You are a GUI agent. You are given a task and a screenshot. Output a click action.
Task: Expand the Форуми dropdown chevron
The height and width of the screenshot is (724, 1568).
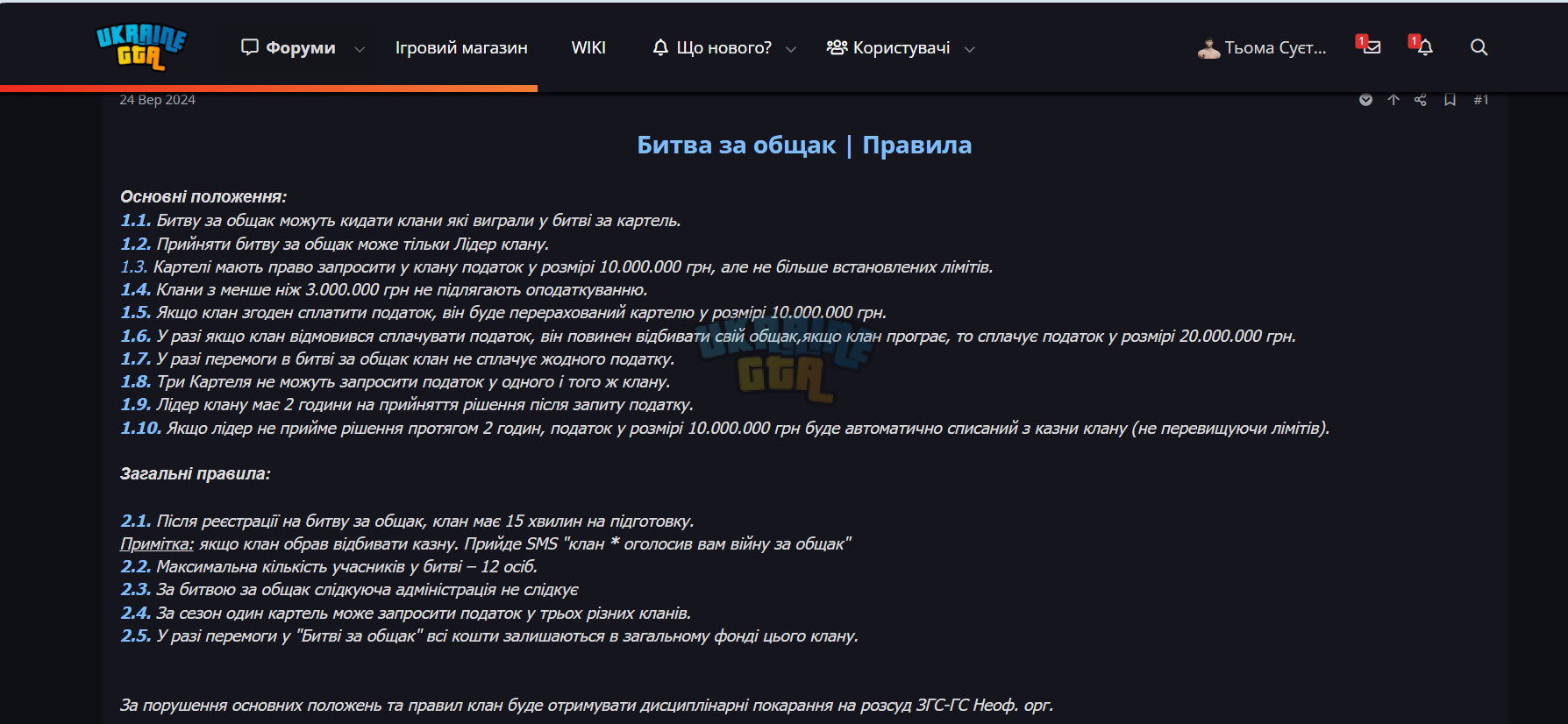(360, 49)
